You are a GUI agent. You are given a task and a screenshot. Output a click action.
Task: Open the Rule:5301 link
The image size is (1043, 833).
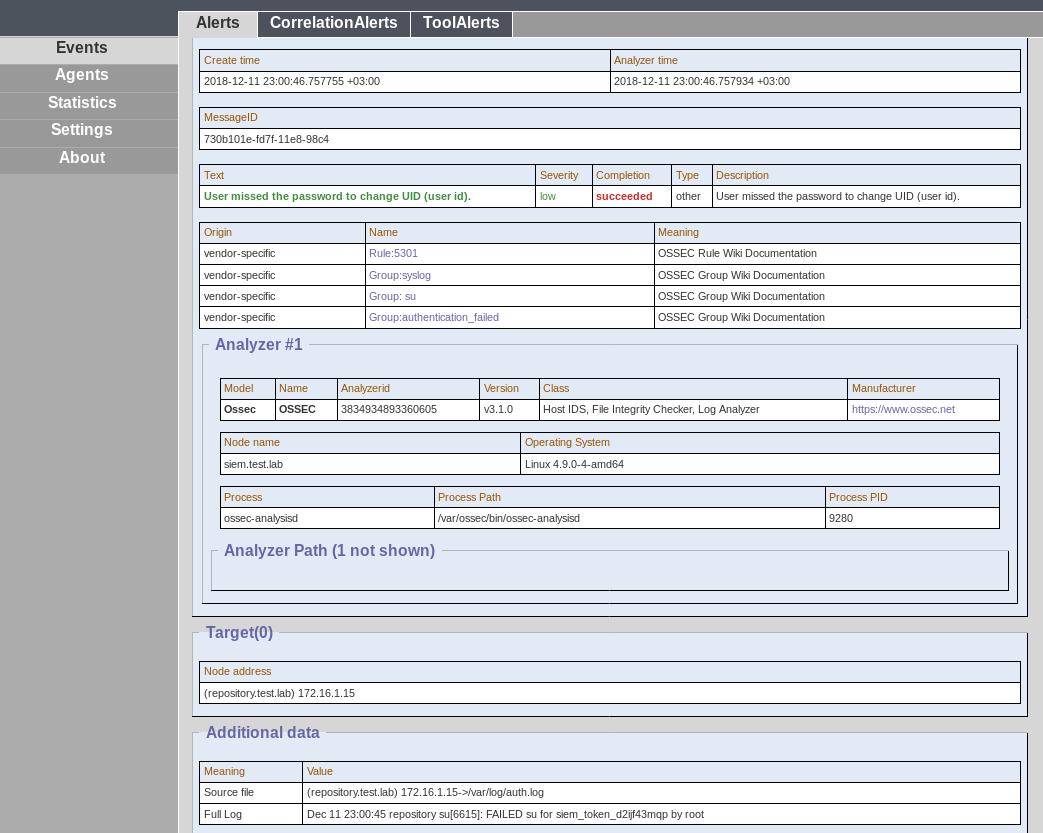[x=393, y=254]
